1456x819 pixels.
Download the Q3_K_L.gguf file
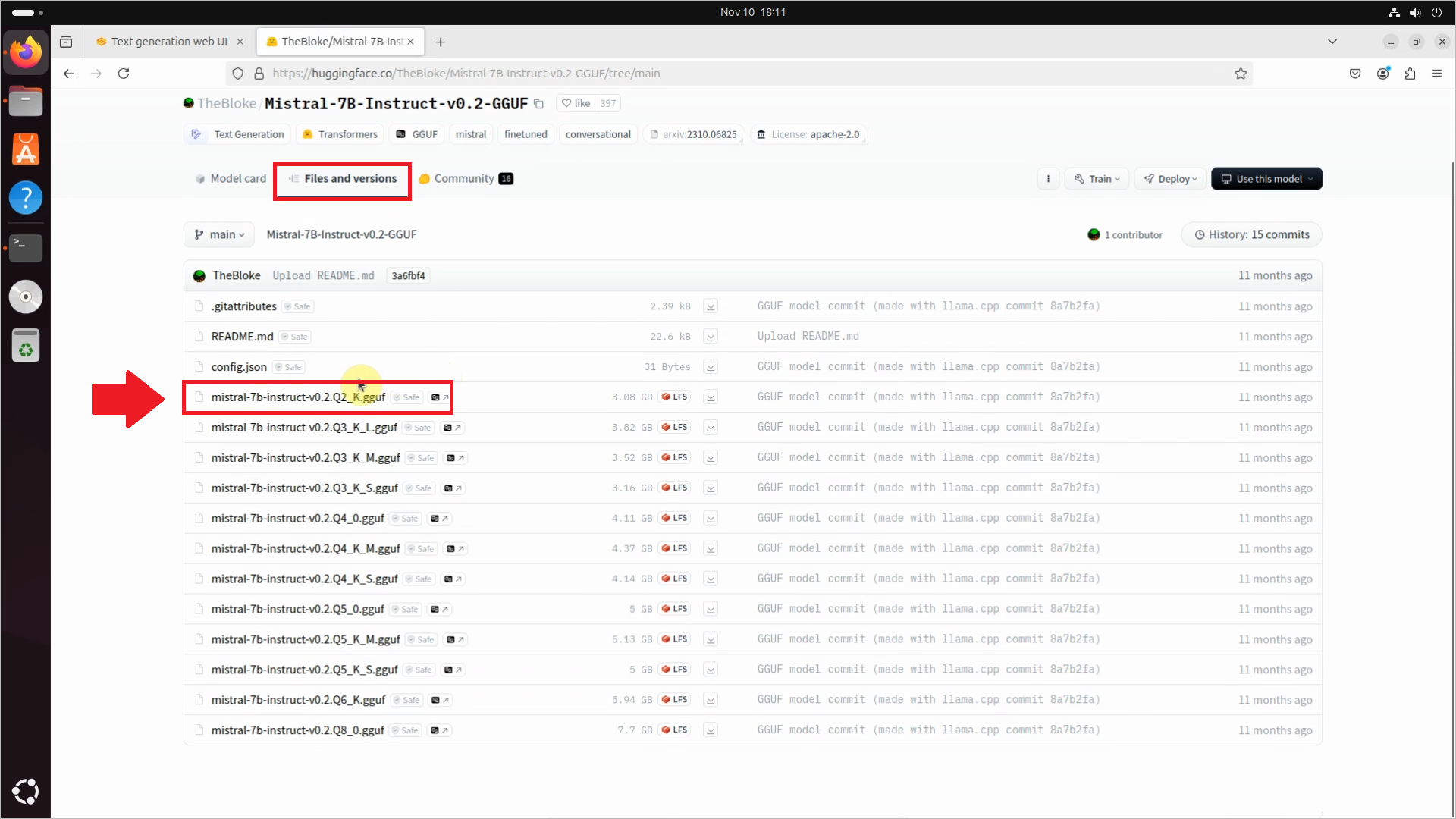coord(711,428)
